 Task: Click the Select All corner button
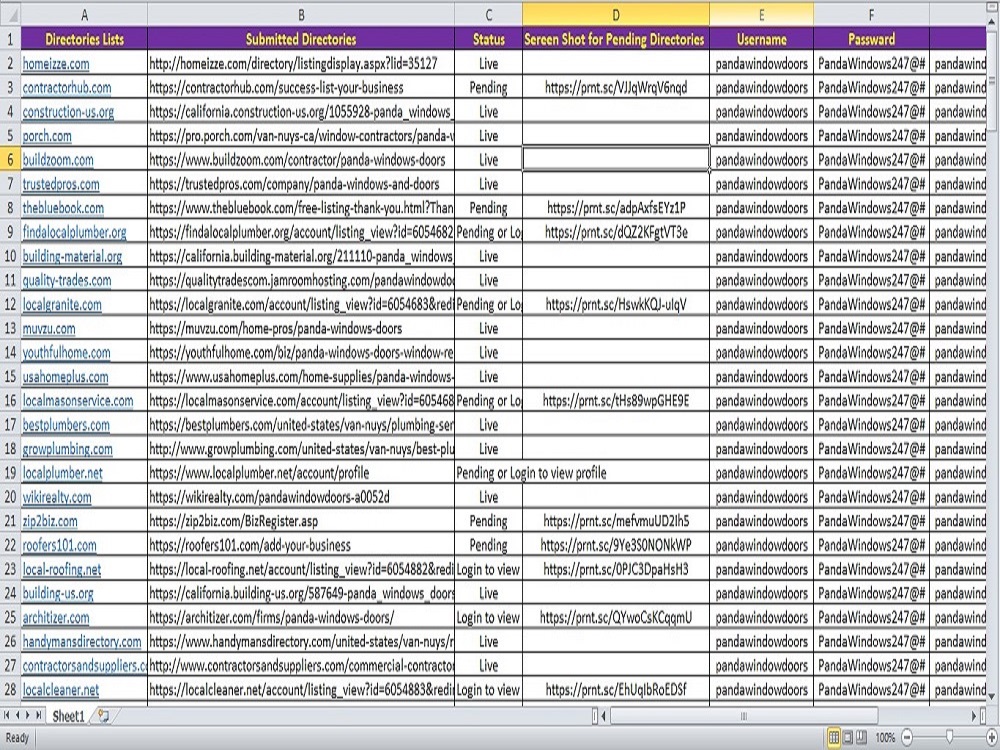coord(10,14)
